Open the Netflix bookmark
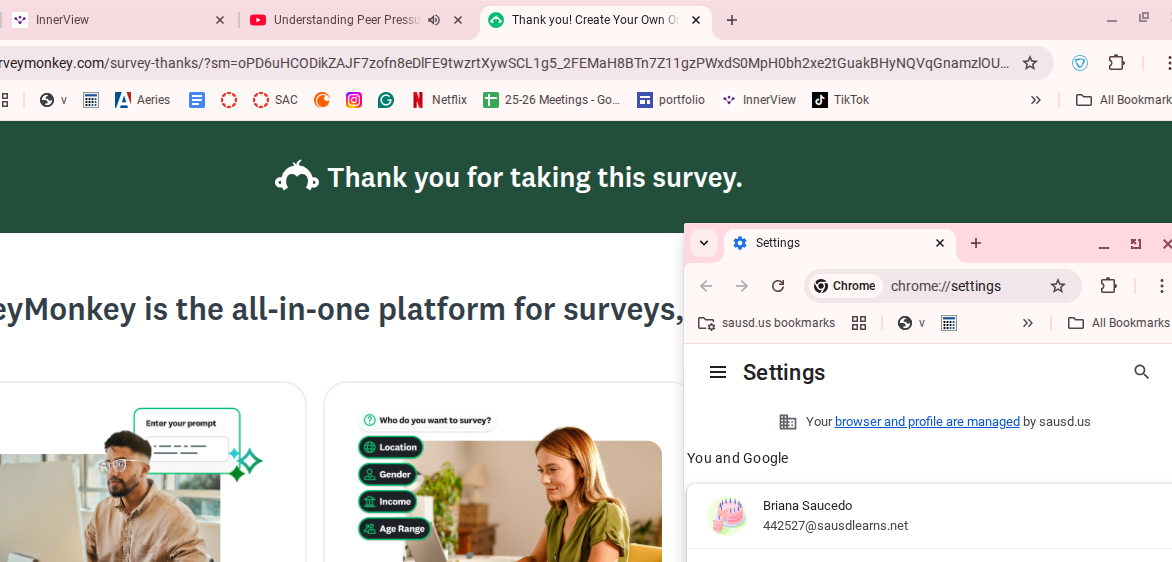The height and width of the screenshot is (562, 1172). click(x=439, y=100)
